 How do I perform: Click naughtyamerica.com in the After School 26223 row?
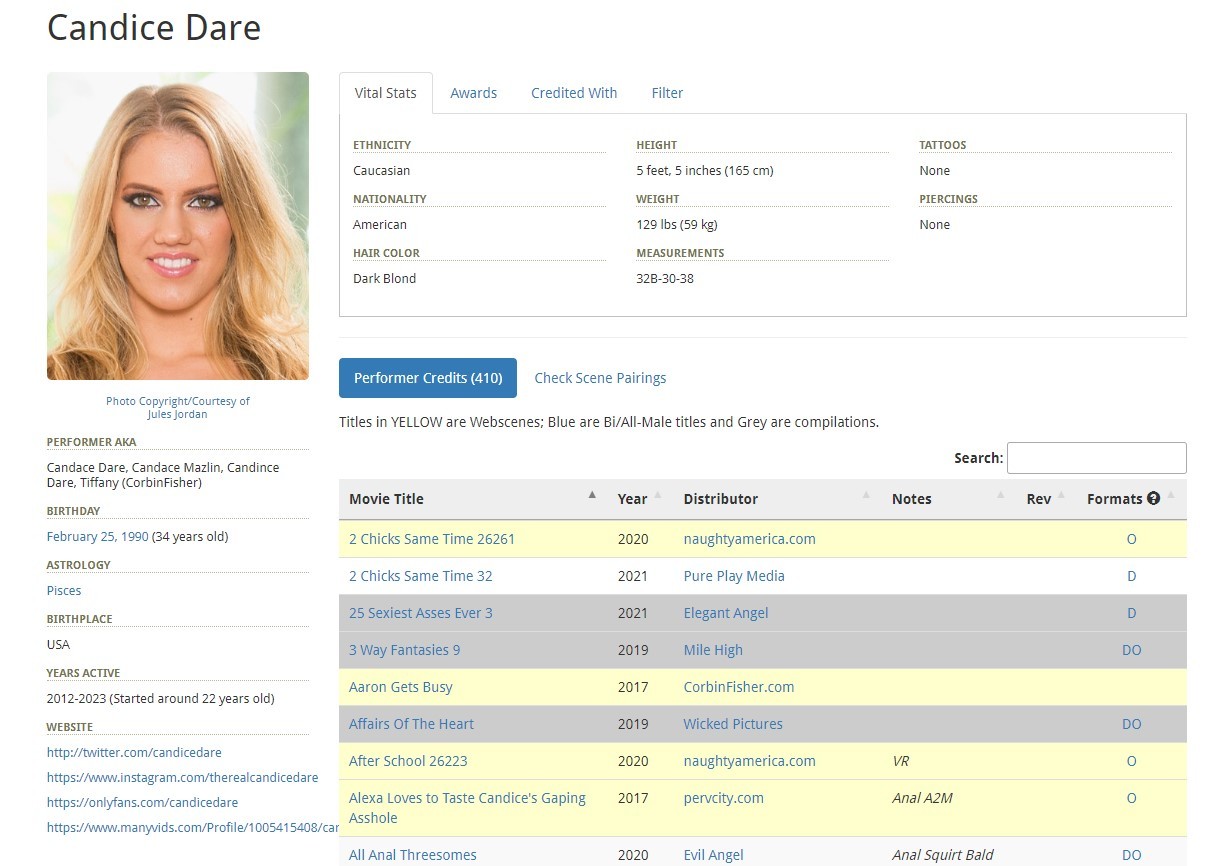point(750,761)
